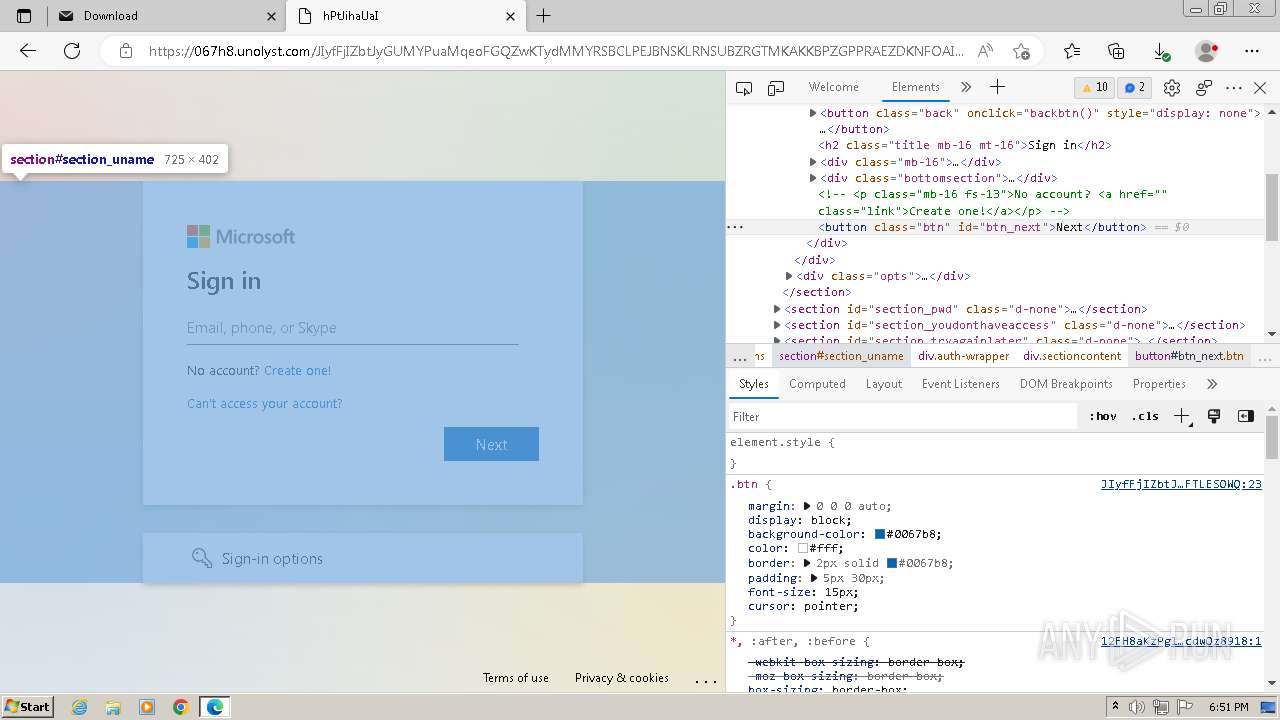View site information lock icon

125,51
